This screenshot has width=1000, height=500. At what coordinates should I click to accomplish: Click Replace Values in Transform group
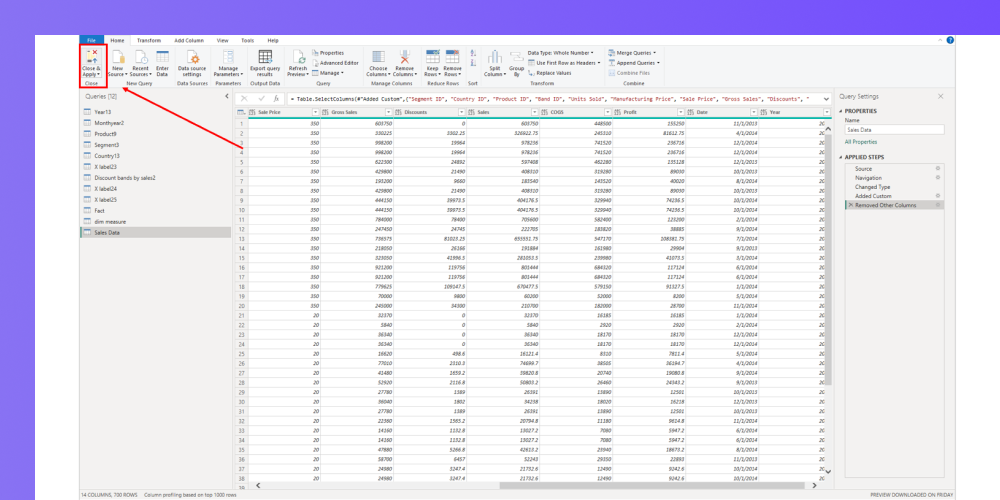(550, 73)
